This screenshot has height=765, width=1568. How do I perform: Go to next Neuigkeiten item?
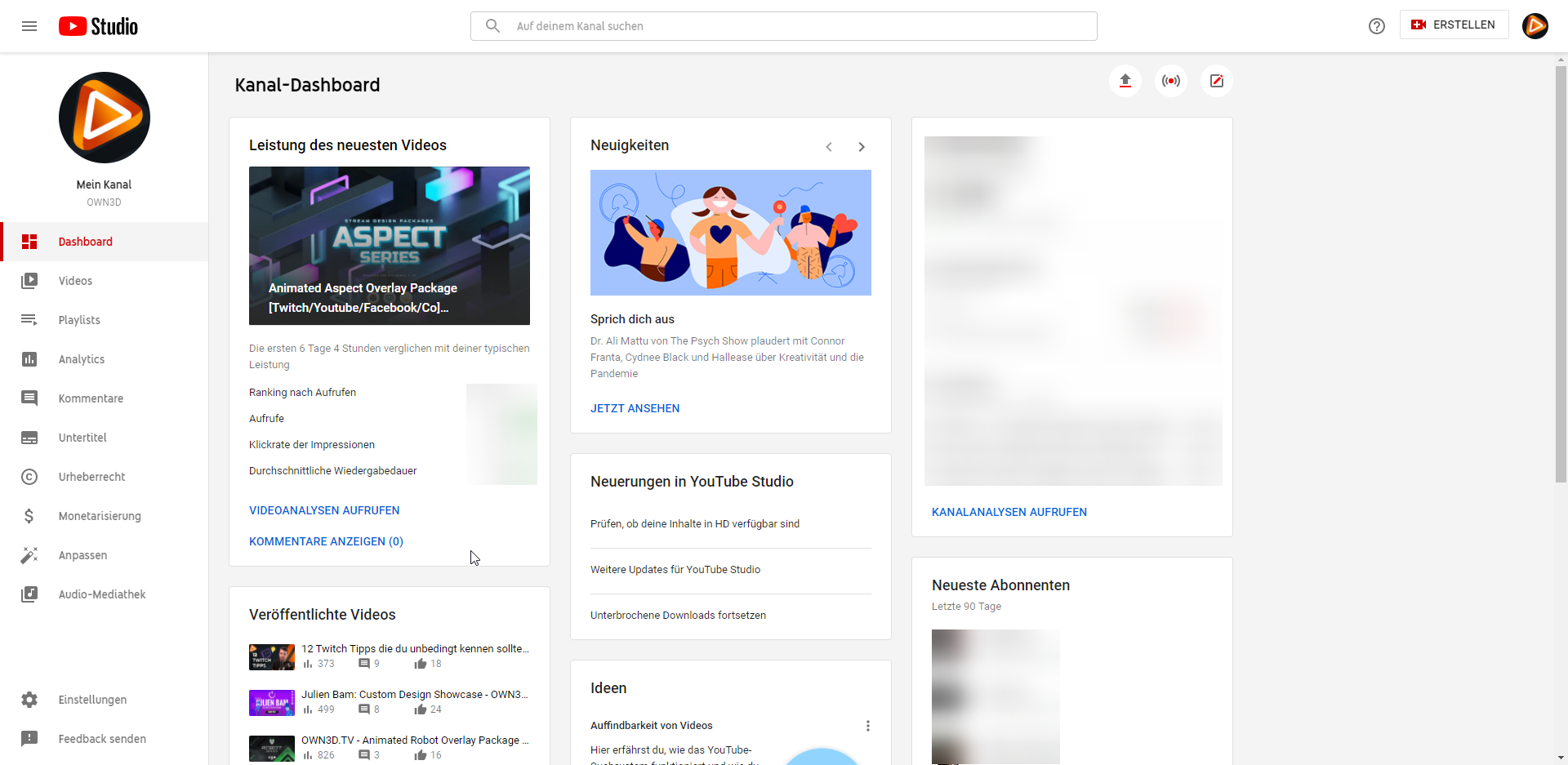(x=861, y=147)
